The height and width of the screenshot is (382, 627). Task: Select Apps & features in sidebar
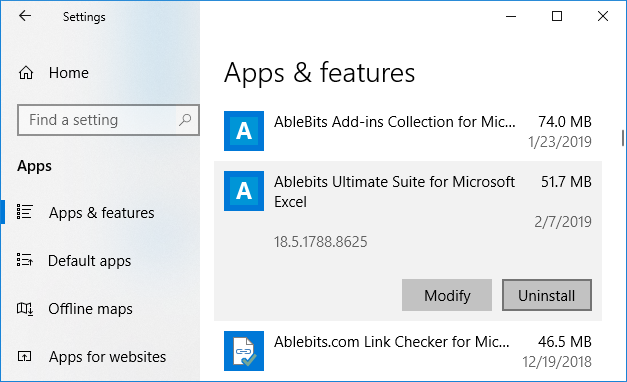point(102,213)
